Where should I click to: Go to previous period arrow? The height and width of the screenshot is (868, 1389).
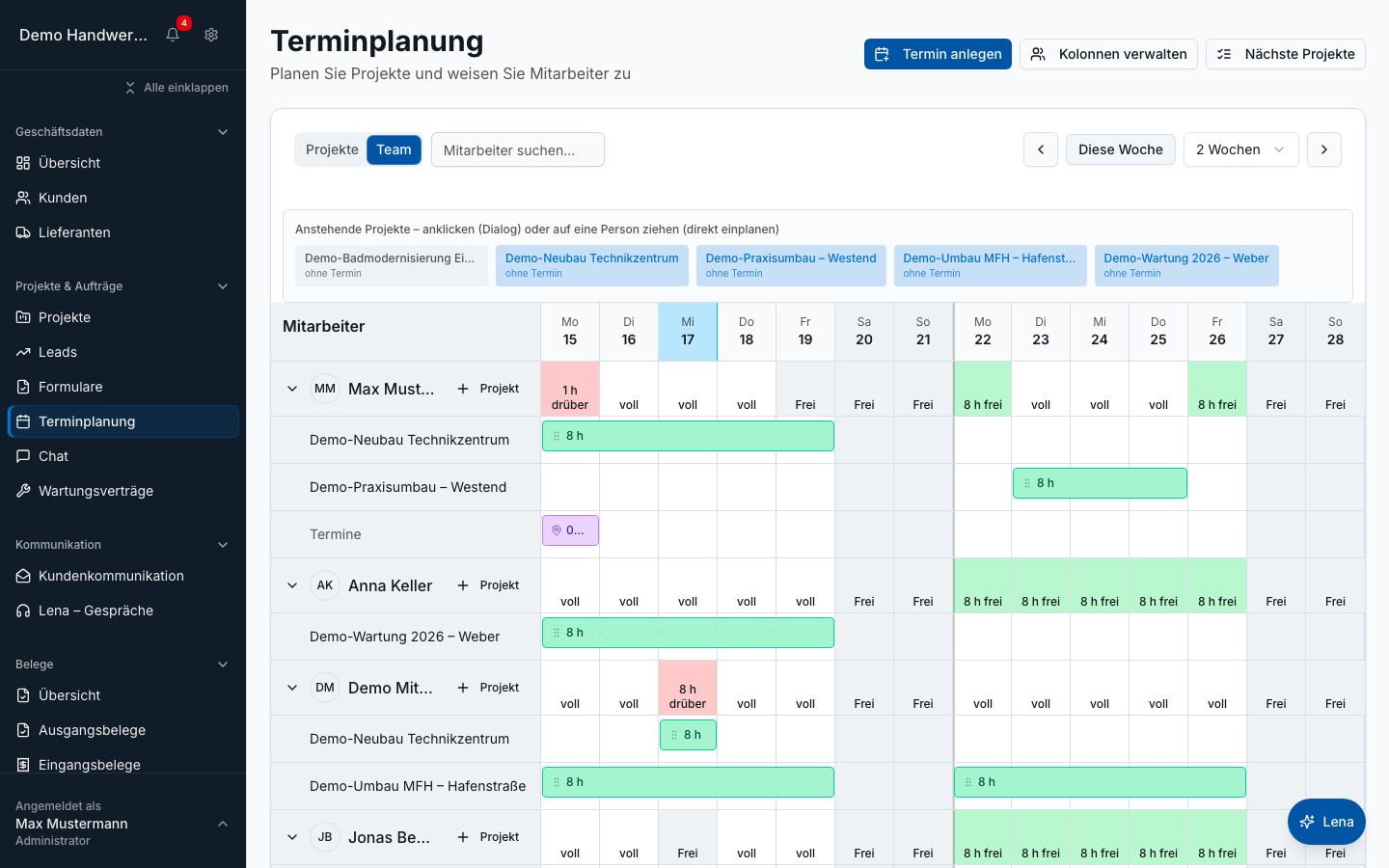click(x=1041, y=149)
